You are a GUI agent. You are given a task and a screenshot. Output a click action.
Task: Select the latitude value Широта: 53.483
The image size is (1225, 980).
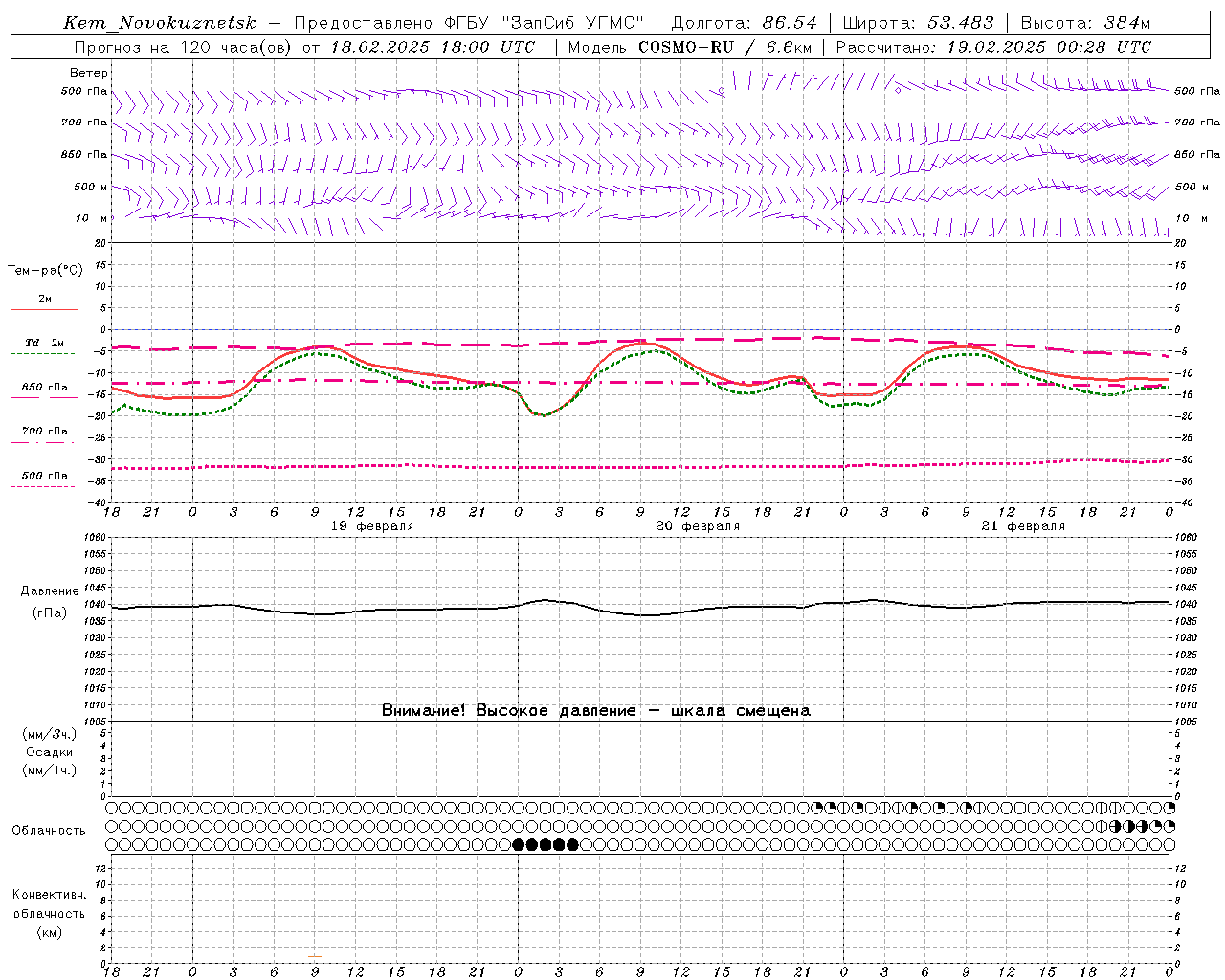[x=918, y=23]
